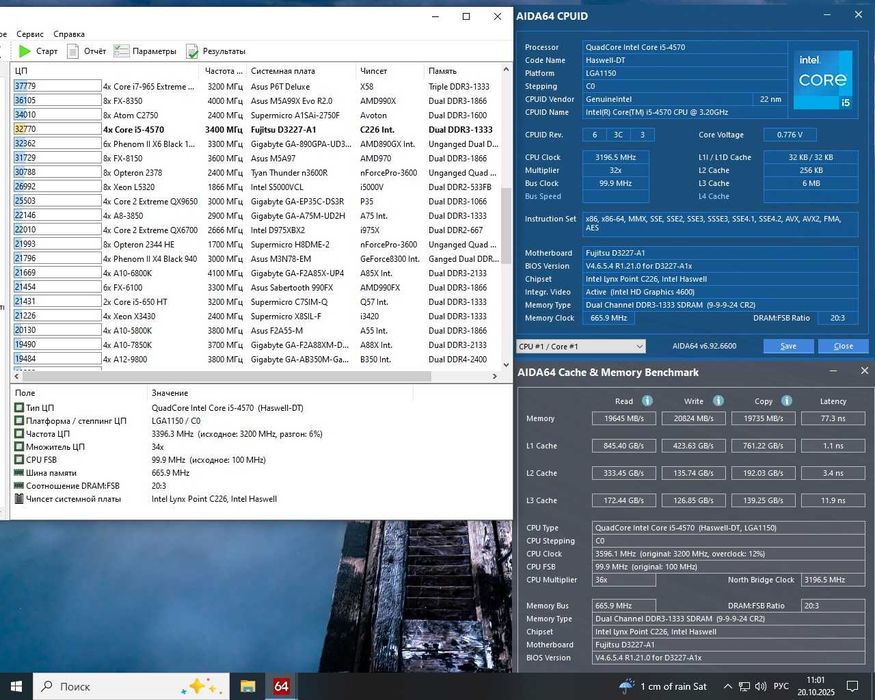Open the volume tray icon
875x700 pixels.
pyautogui.click(x=760, y=687)
